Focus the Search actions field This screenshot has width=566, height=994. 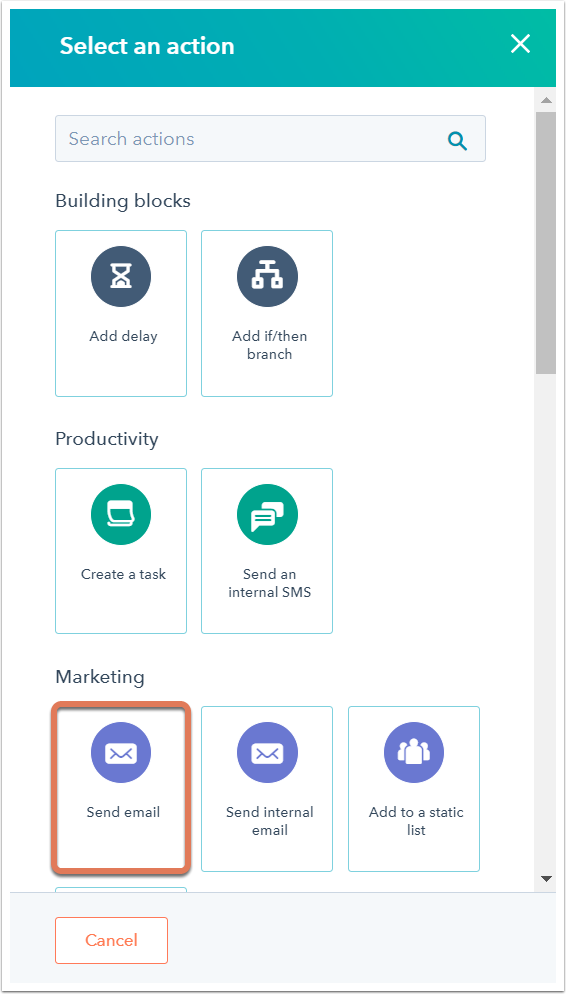pos(271,139)
